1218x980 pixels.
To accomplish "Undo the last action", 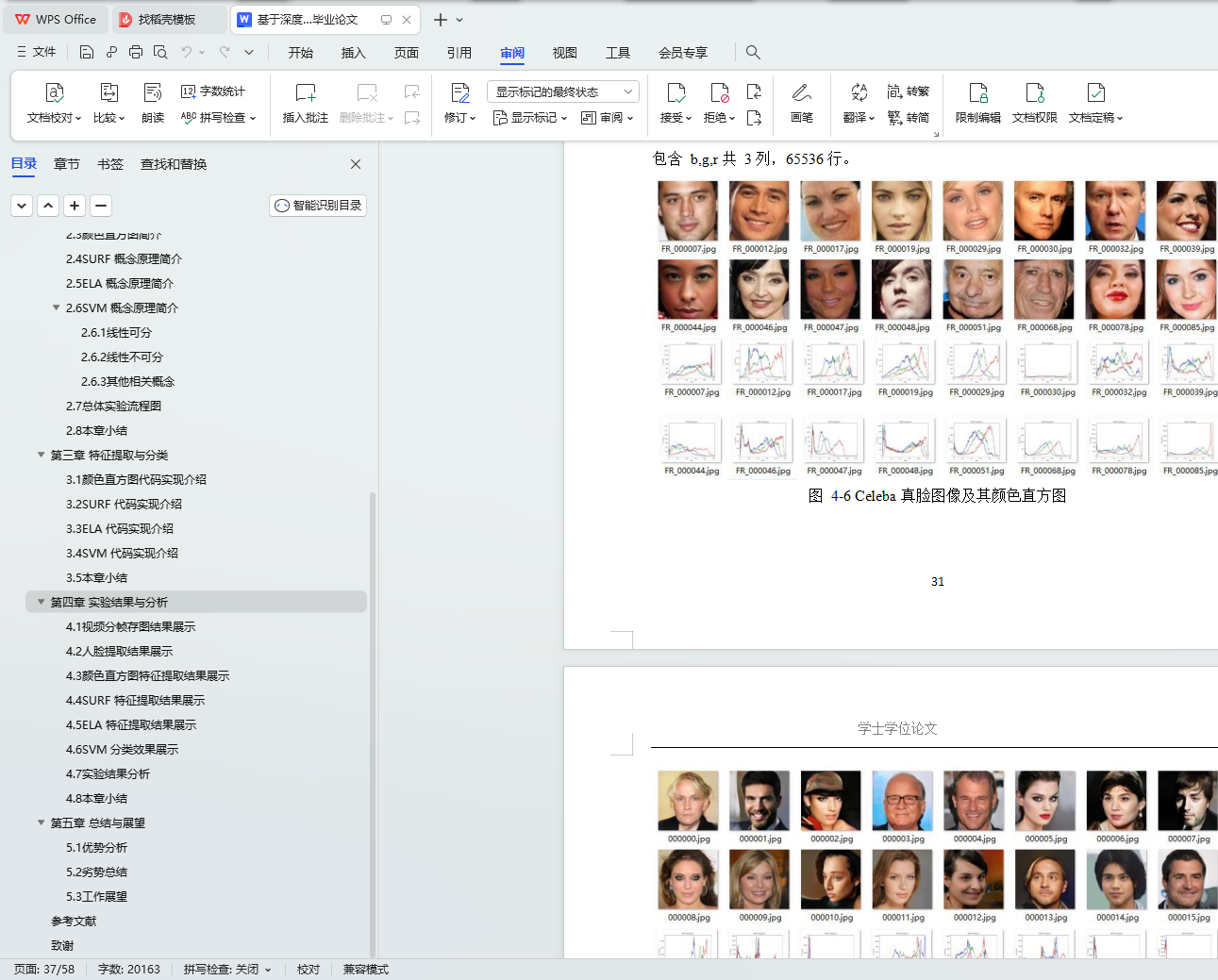I will (187, 53).
